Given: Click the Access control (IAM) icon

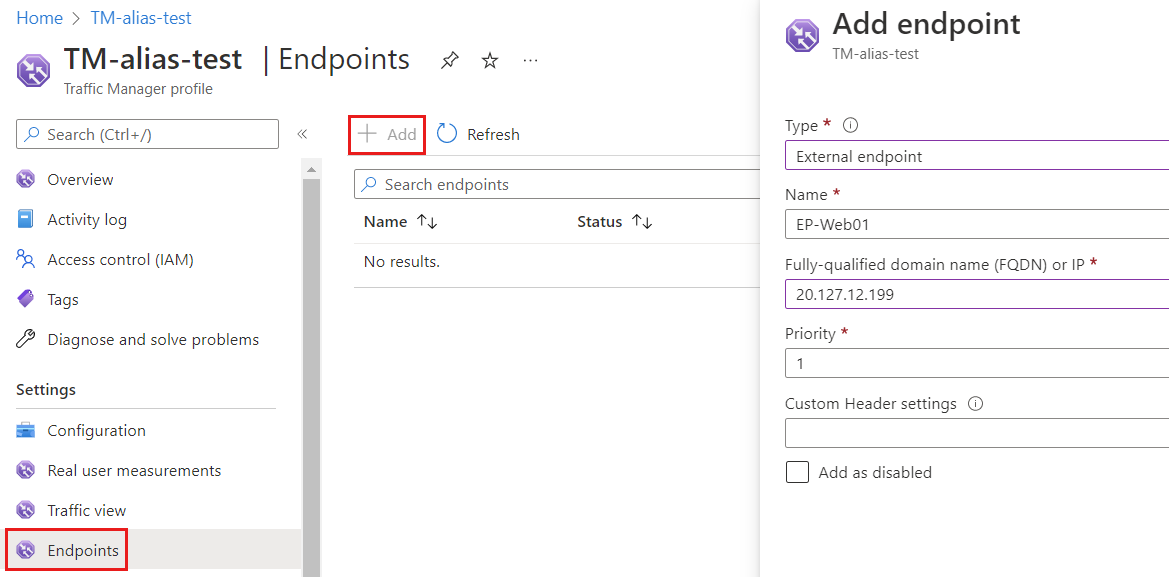Looking at the screenshot, I should [25, 259].
